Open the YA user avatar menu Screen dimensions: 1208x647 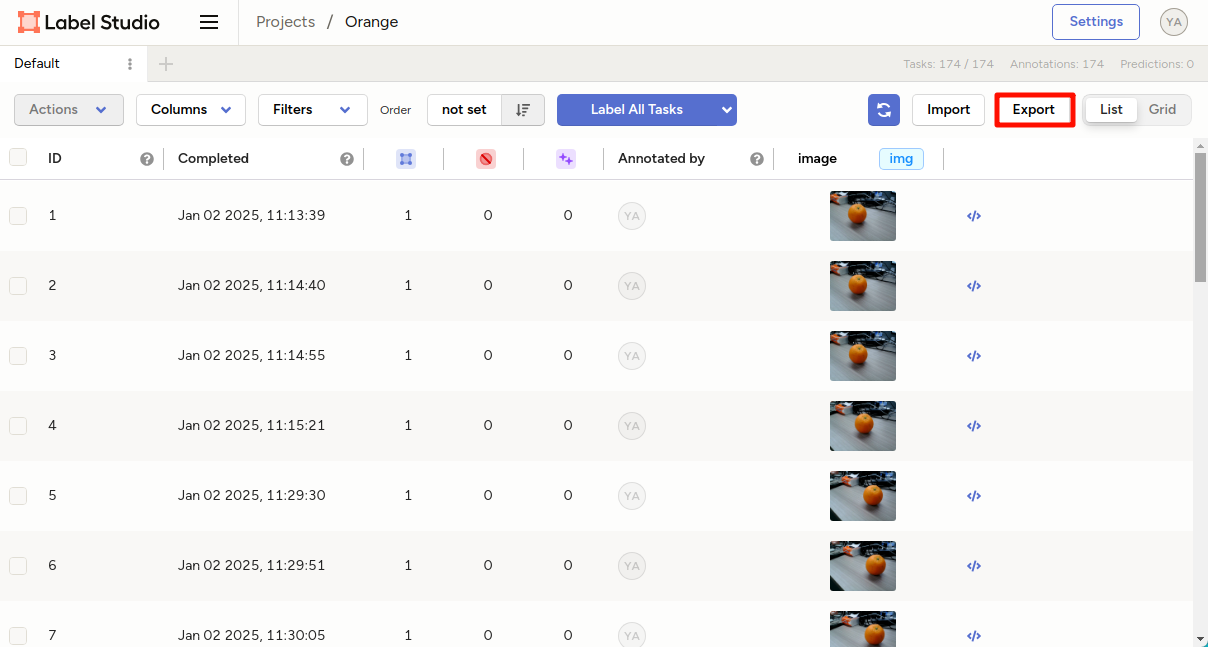1174,22
